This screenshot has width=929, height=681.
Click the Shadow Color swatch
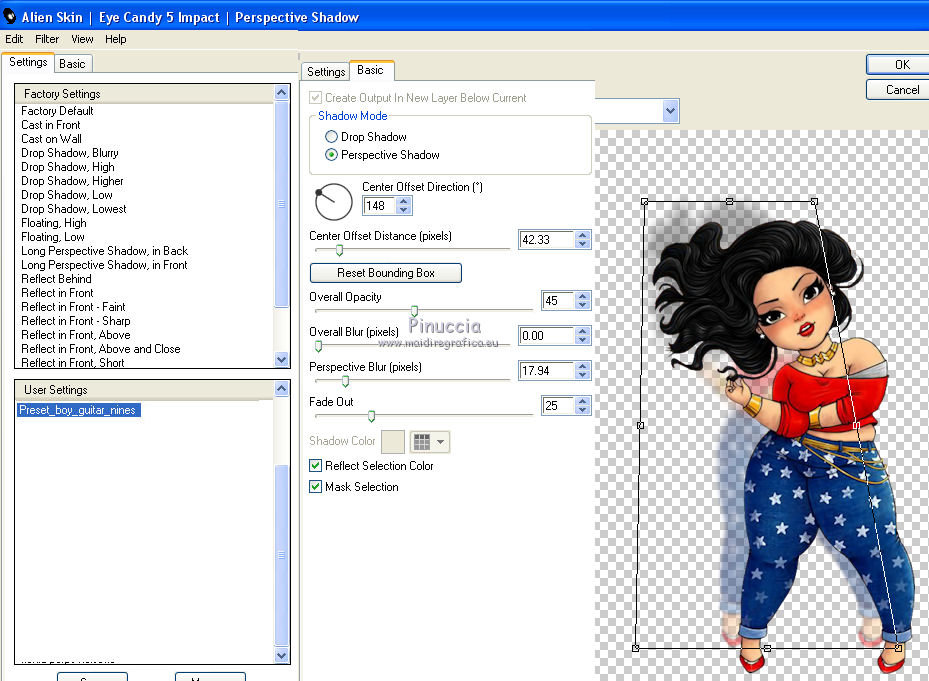click(x=393, y=442)
